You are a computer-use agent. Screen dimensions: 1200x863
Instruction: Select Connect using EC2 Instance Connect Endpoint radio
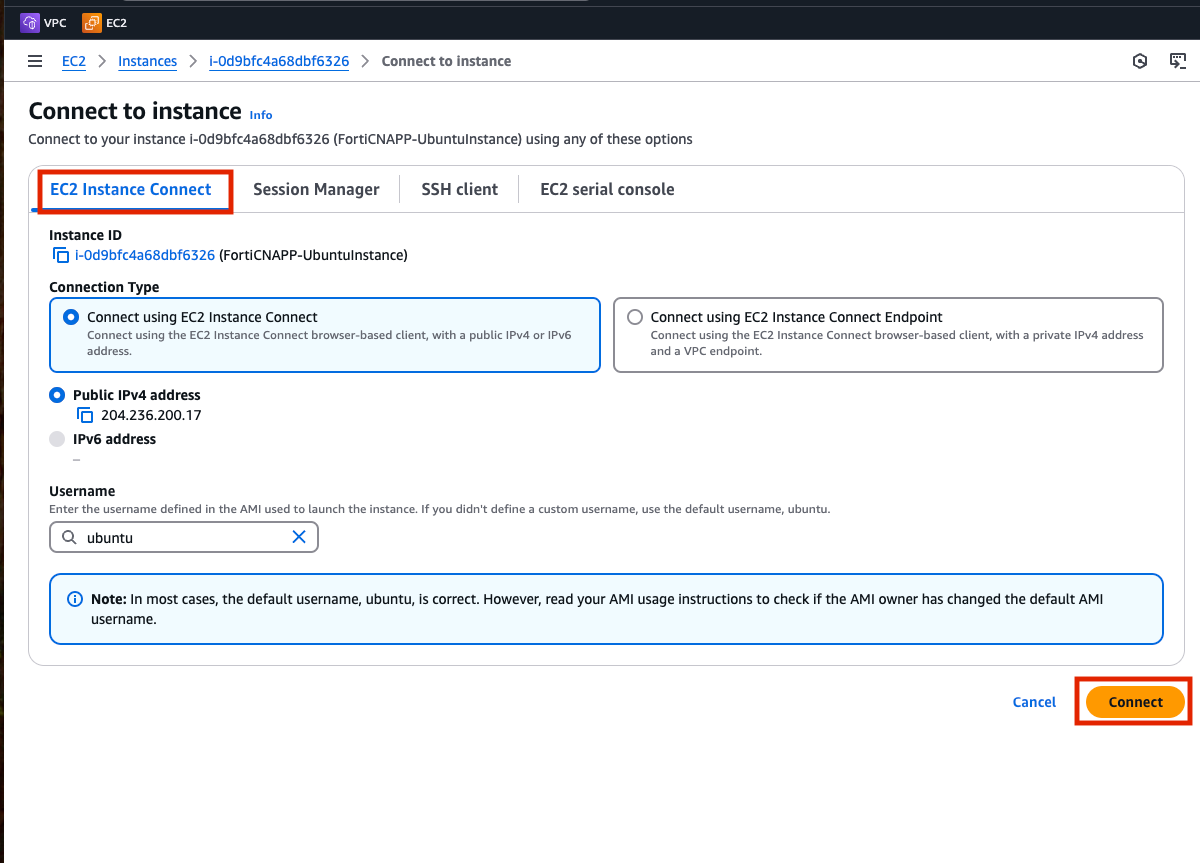[x=634, y=317]
